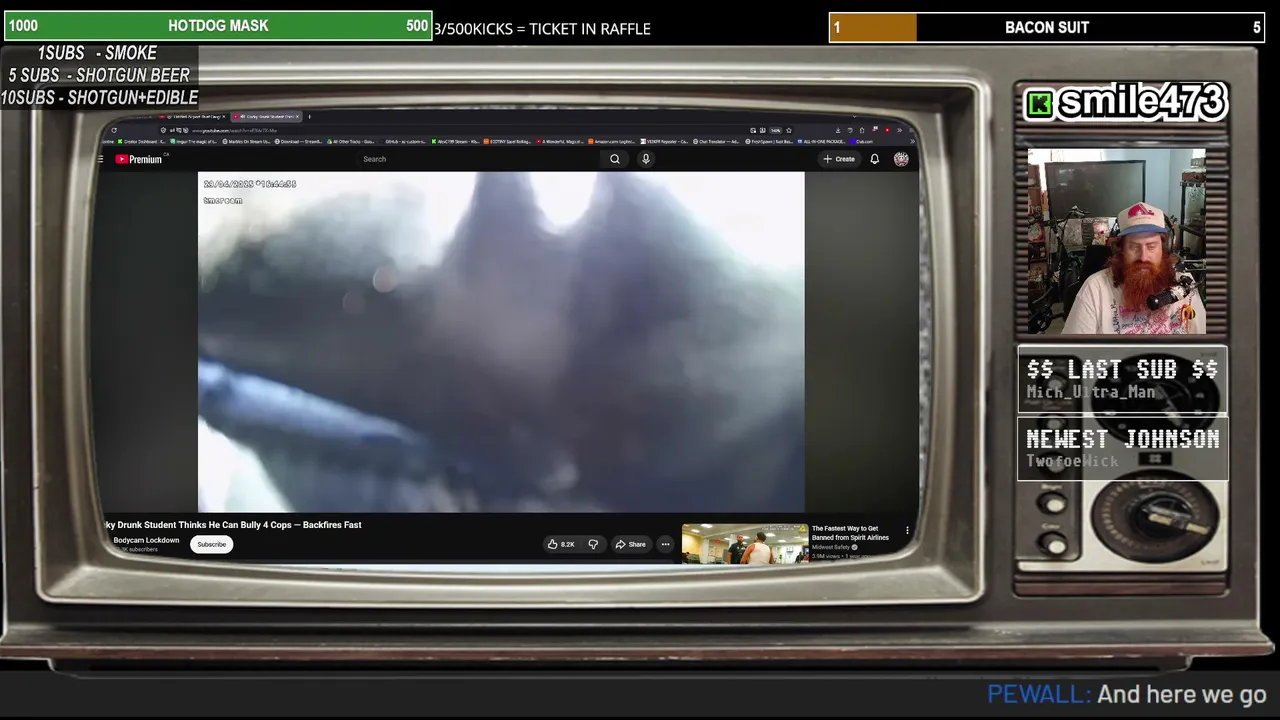Screen dimensions: 1280x720
Task: Click the video timestamp overlay text
Action: (249, 184)
